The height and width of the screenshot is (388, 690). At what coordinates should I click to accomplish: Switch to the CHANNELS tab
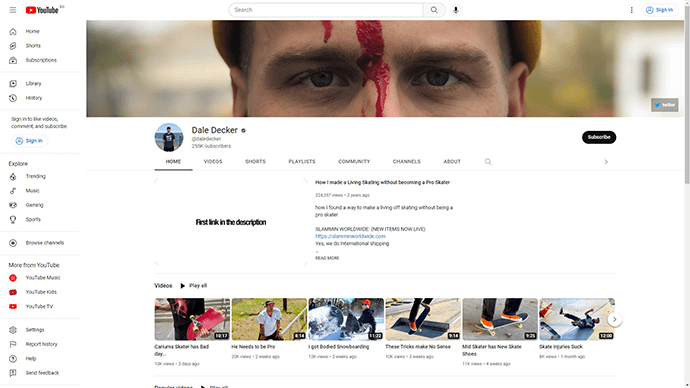[407, 162]
